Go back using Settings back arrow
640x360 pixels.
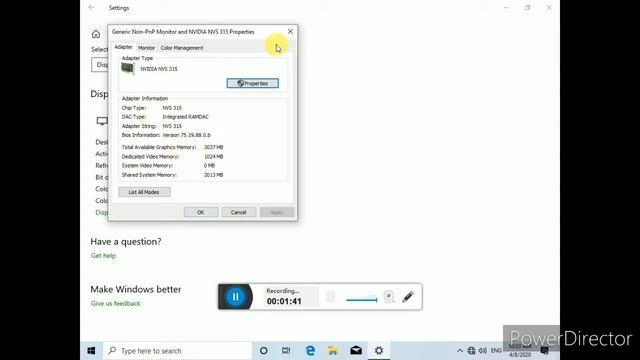coord(91,7)
